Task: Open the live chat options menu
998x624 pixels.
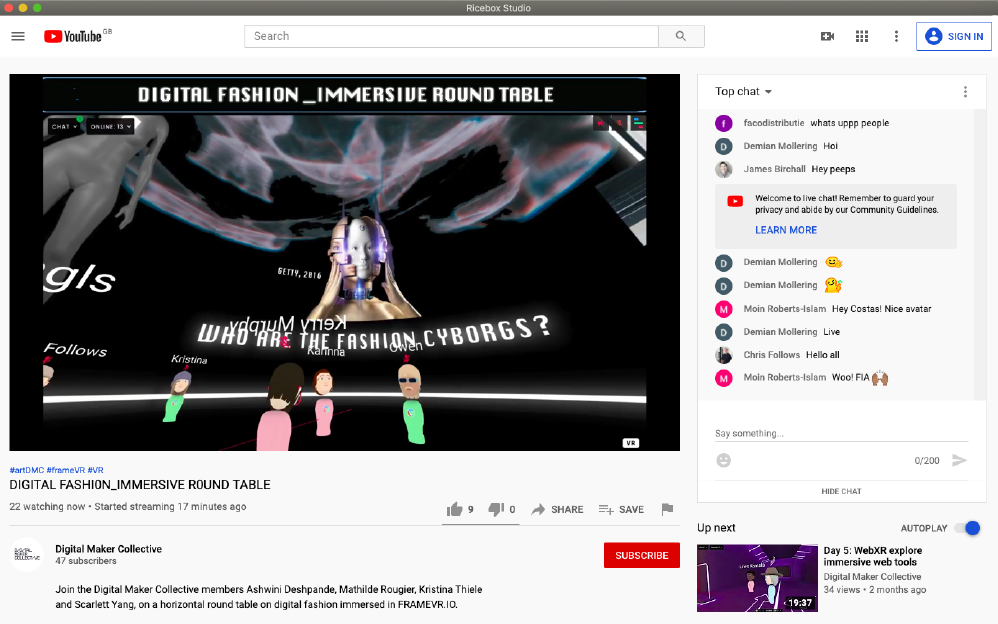Action: click(966, 92)
